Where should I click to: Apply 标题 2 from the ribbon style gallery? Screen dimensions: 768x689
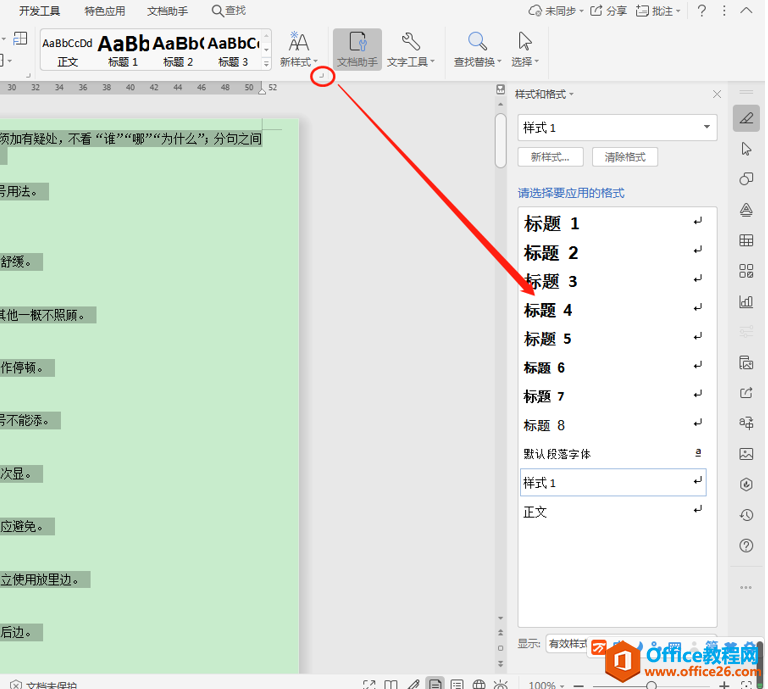coord(178,50)
